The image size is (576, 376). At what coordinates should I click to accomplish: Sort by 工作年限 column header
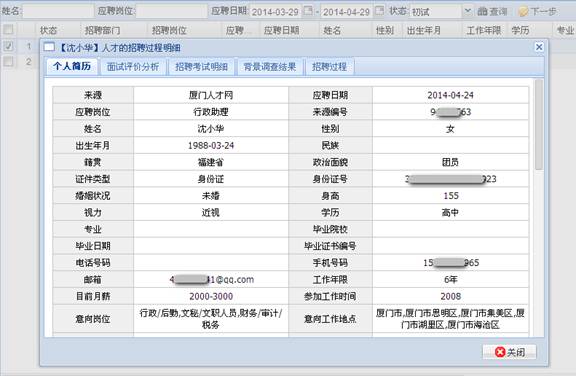(484, 30)
